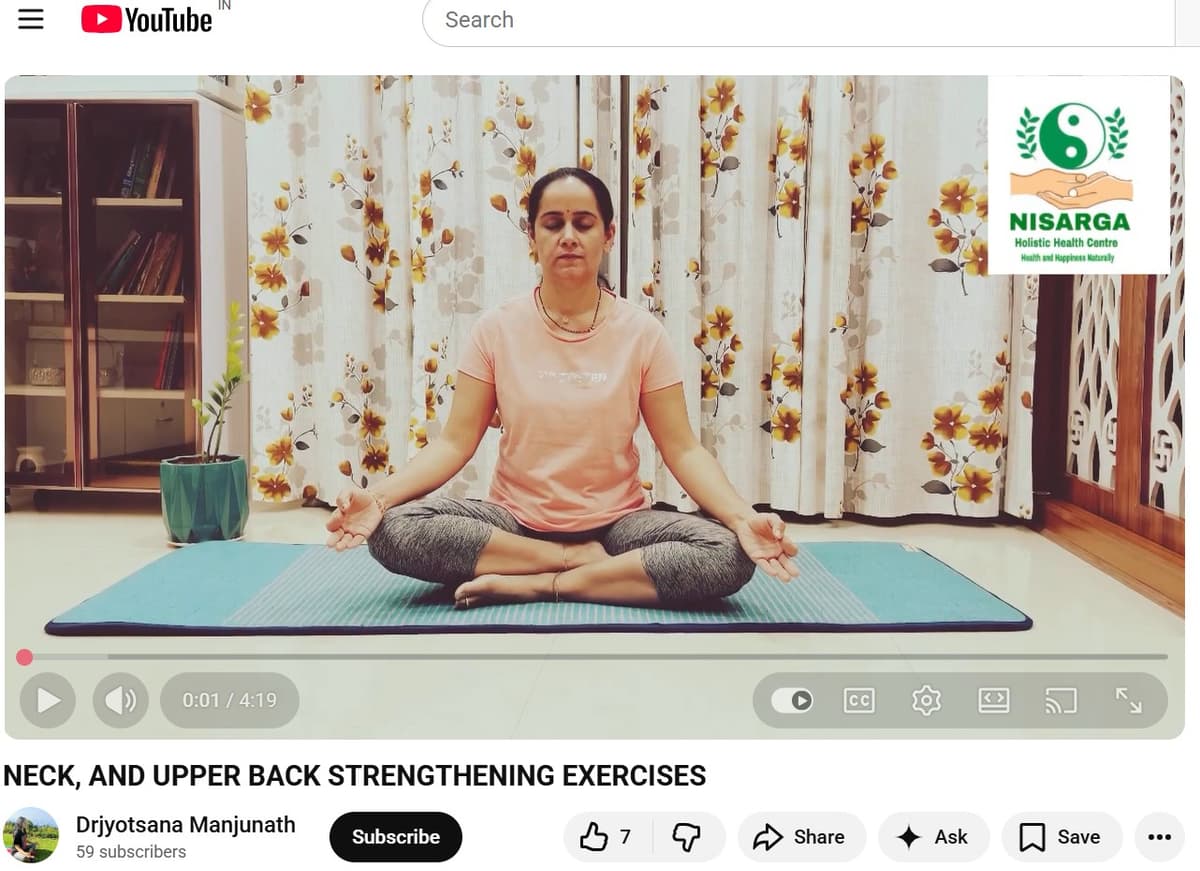Play the video
This screenshot has width=1200, height=871.
[x=48, y=700]
